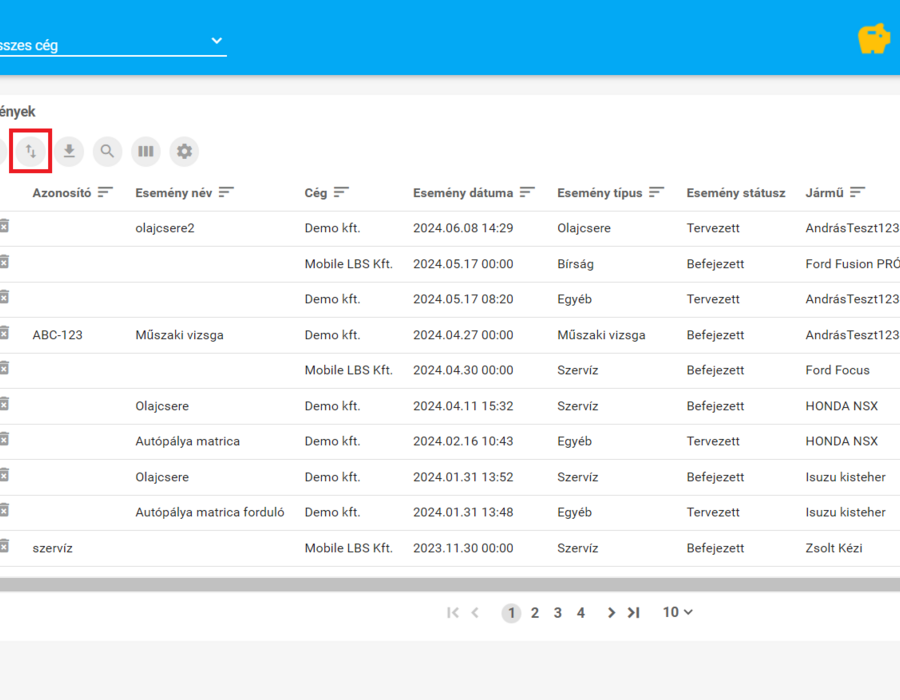Screen dimensions: 900x700
Task: Click the Zsolt Kézi vehicle cell
Action: tap(834, 548)
